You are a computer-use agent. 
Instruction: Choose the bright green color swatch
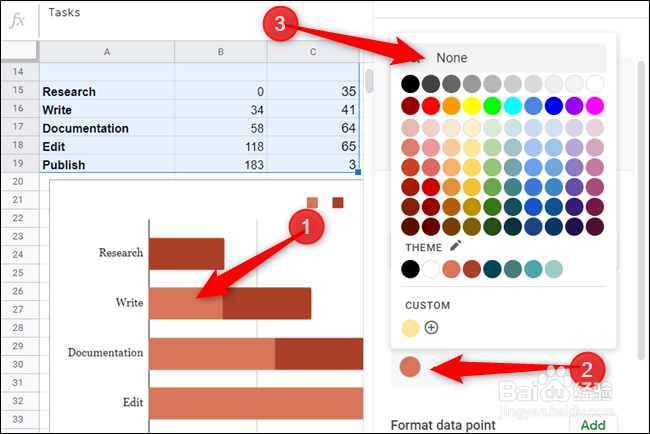492,106
